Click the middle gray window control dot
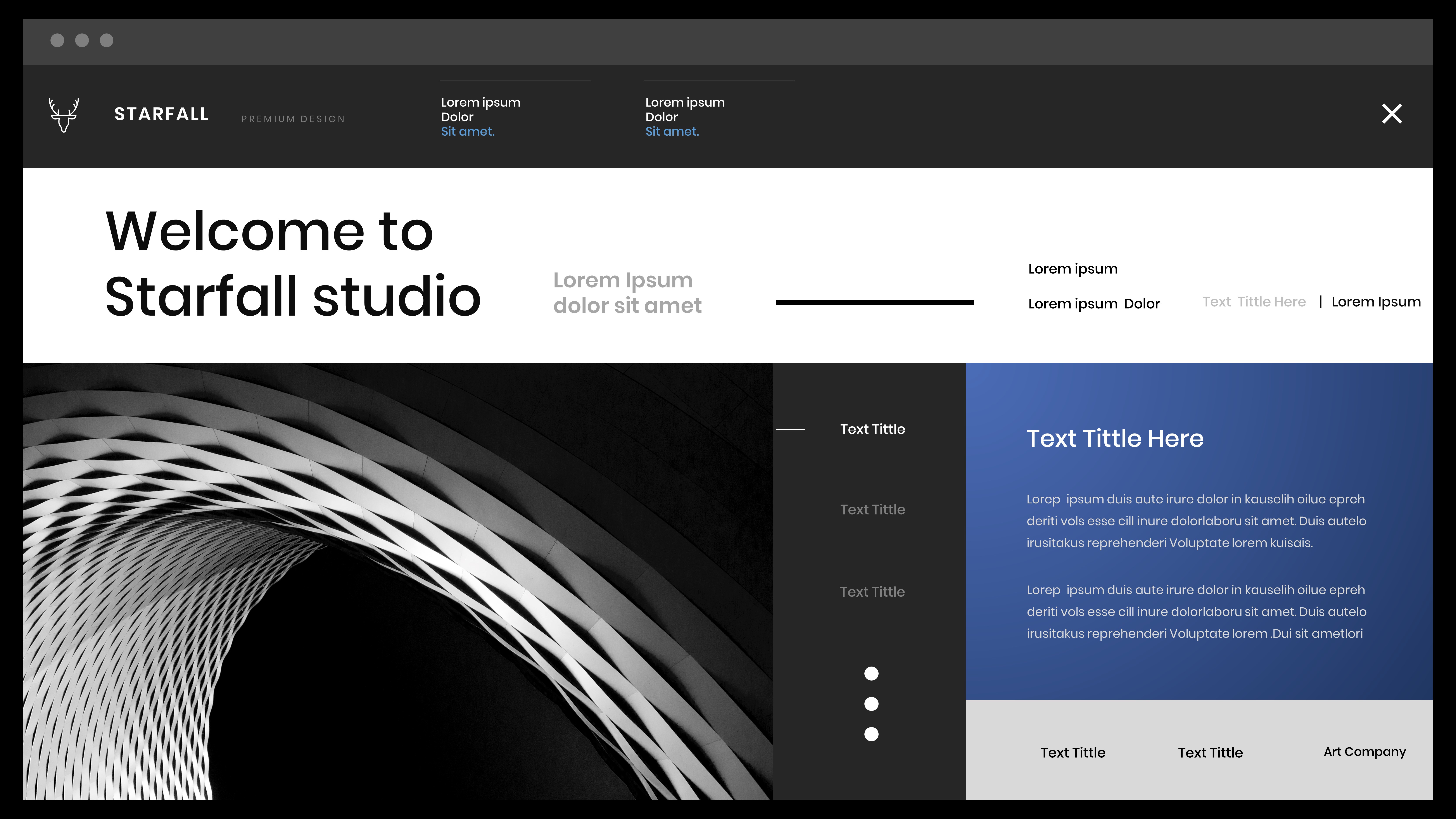The image size is (1456, 819). 82,40
